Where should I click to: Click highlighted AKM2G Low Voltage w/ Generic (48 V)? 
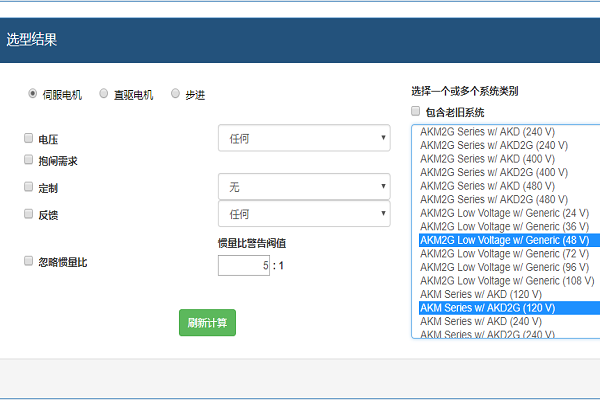tap(509, 240)
